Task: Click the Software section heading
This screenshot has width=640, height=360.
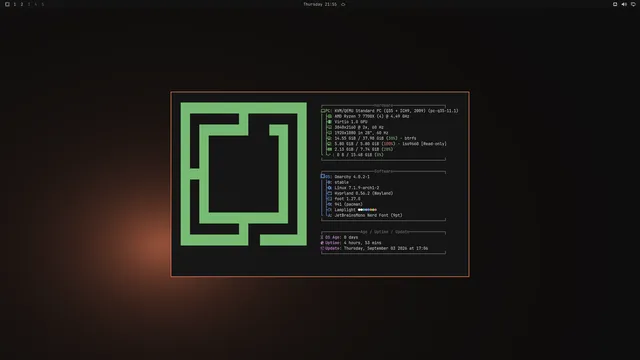Action: click(x=383, y=171)
